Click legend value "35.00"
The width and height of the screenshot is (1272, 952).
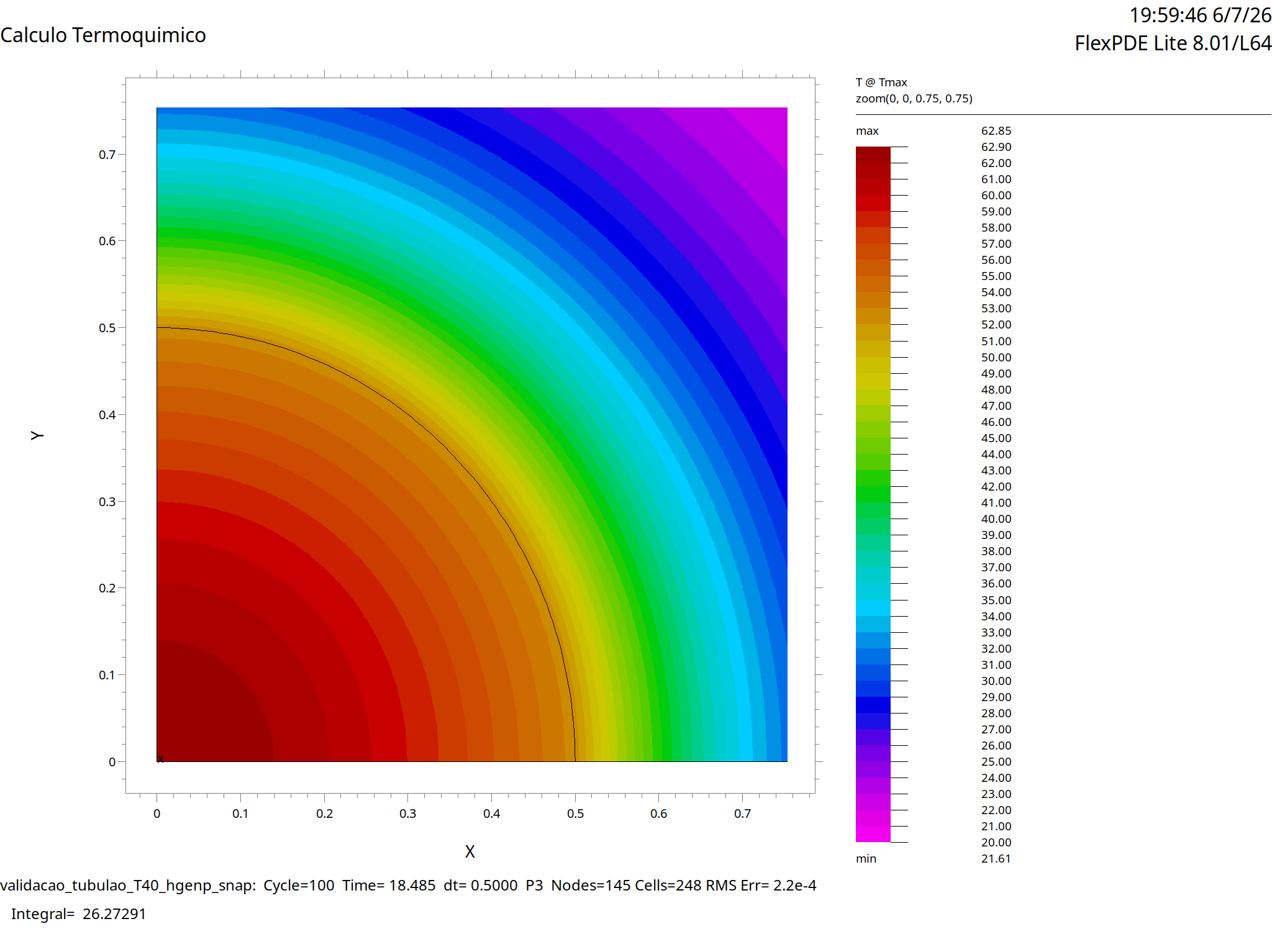click(996, 601)
